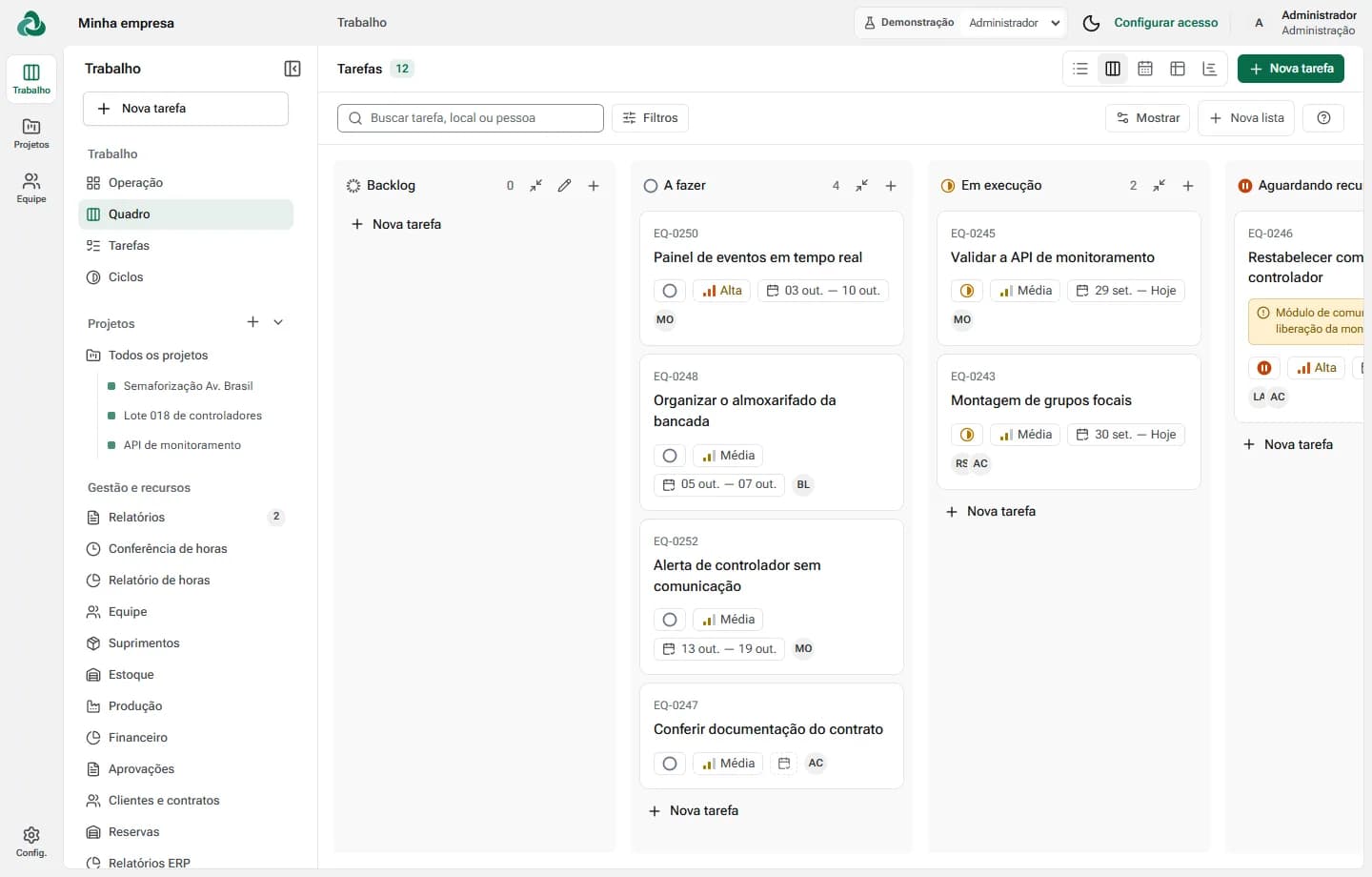Select the board view icon in toolbar

click(x=1113, y=69)
